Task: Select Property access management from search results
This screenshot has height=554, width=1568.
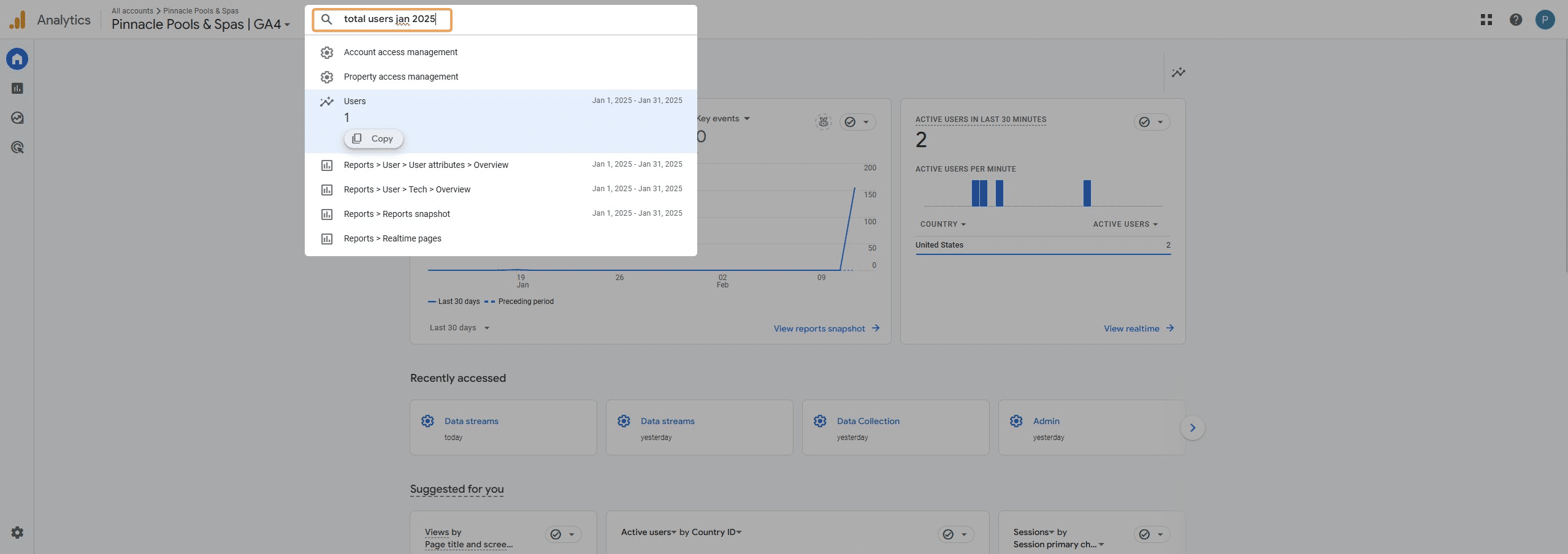Action: 400,77
